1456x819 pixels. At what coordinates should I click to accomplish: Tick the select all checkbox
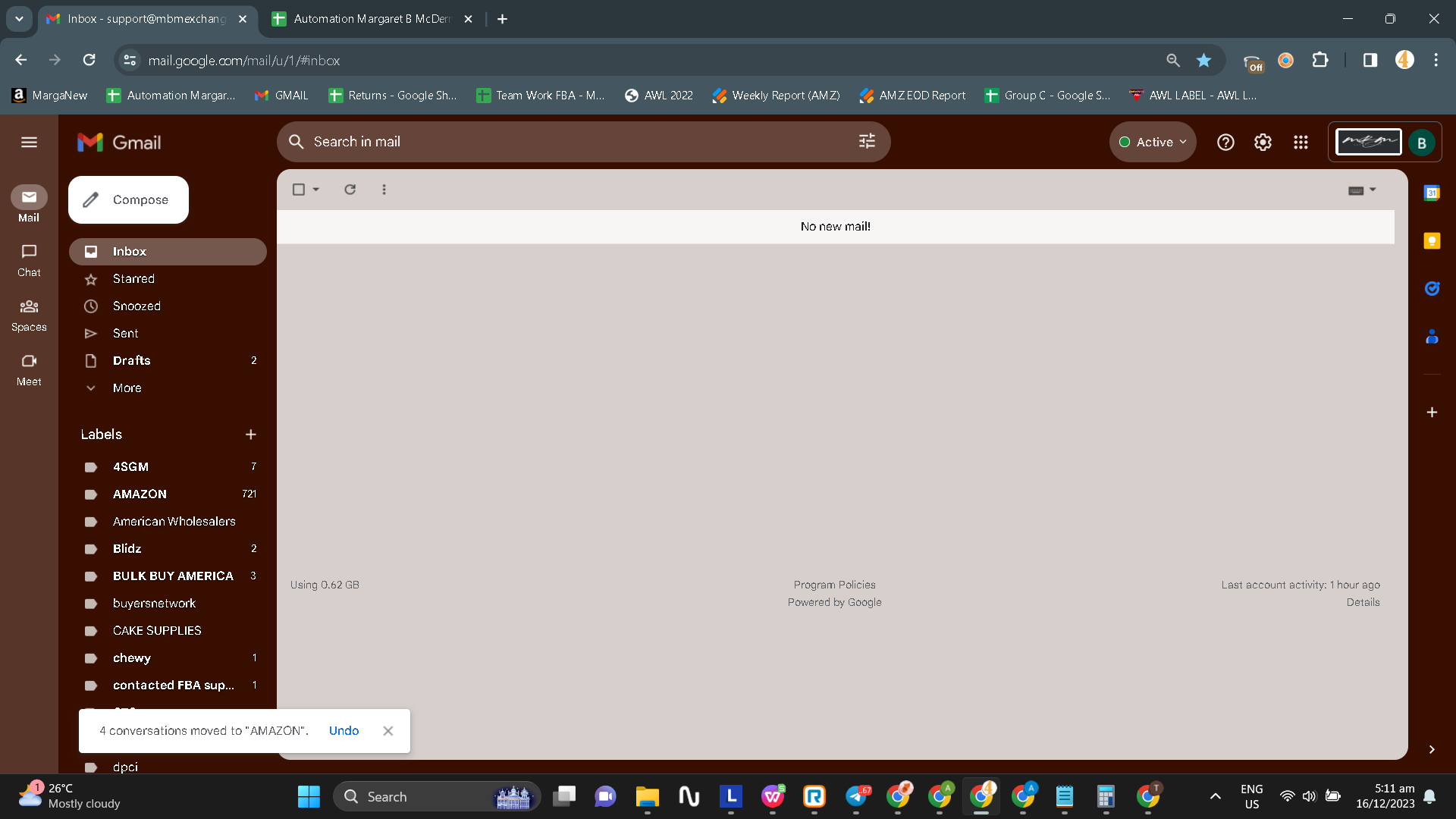tap(299, 190)
